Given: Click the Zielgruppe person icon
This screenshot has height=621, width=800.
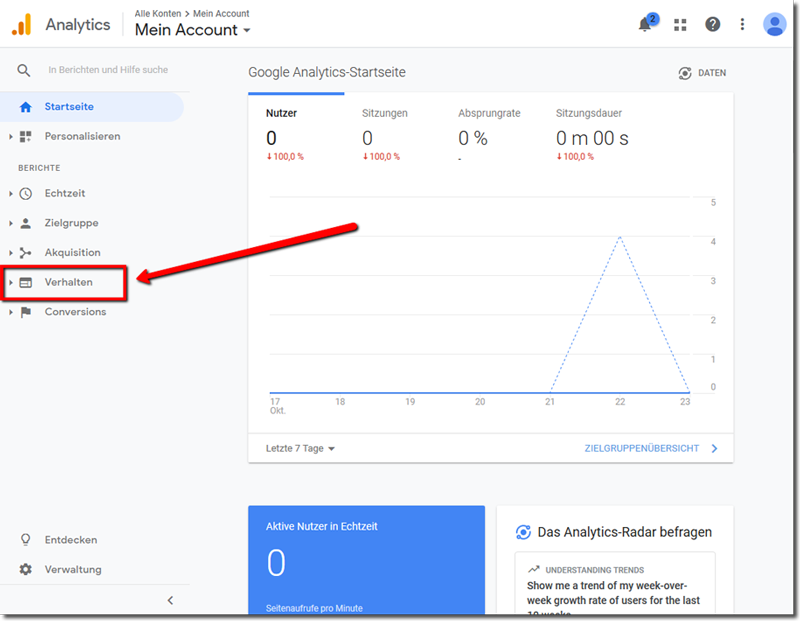Looking at the screenshot, I should click(x=26, y=223).
